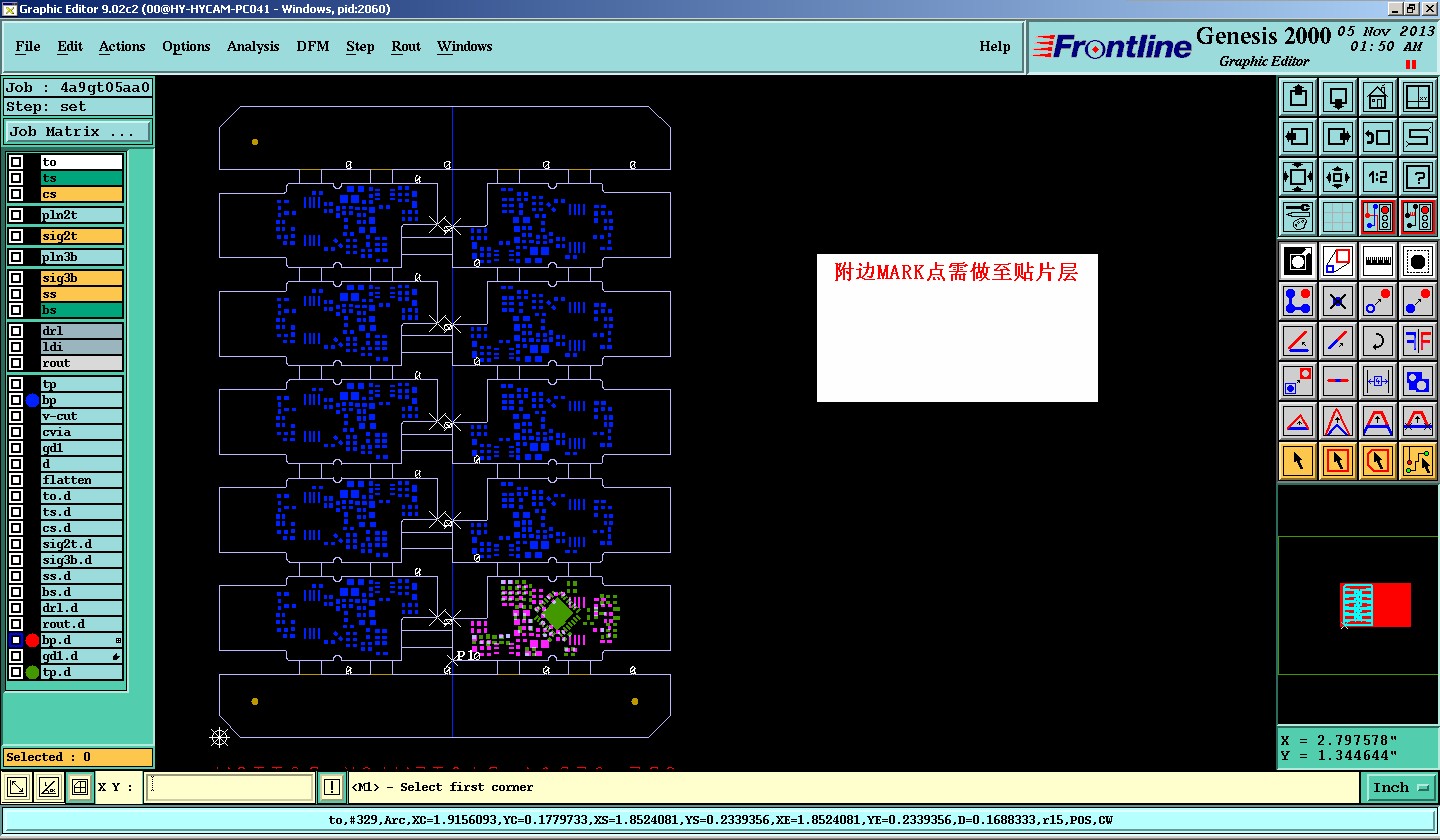Click the curved-arrow previous view icon
The height and width of the screenshot is (840, 1440).
pos(1377,137)
